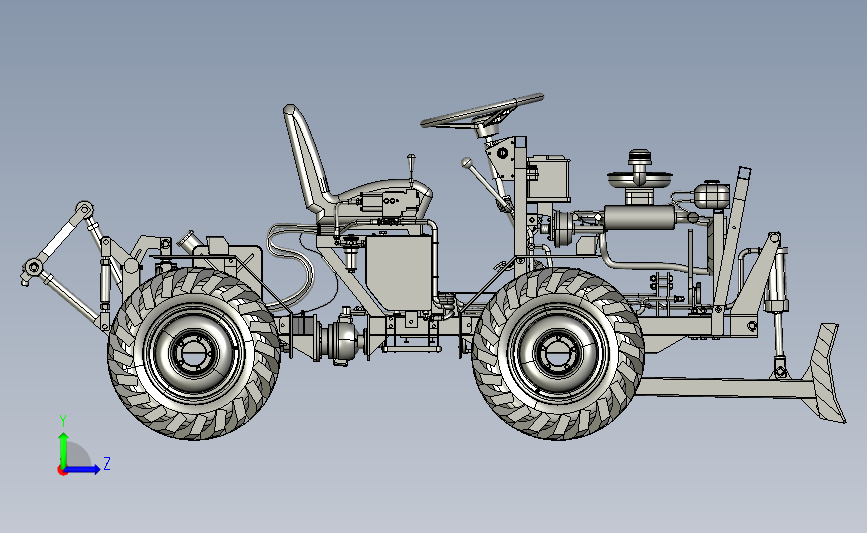The height and width of the screenshot is (533, 867).
Task: Select the large box tank under the seat
Action: click(x=398, y=272)
